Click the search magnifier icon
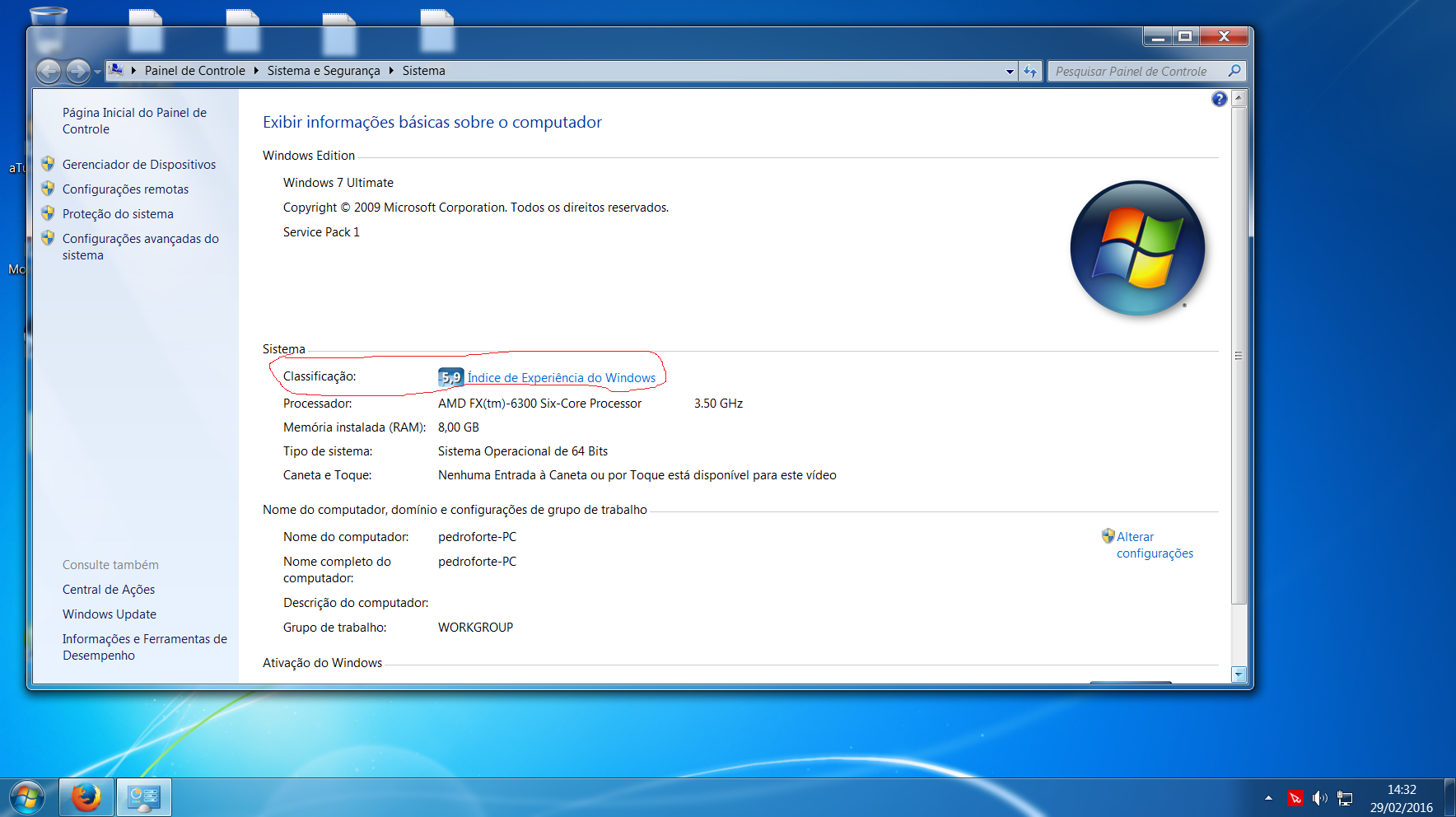 pyautogui.click(x=1234, y=71)
